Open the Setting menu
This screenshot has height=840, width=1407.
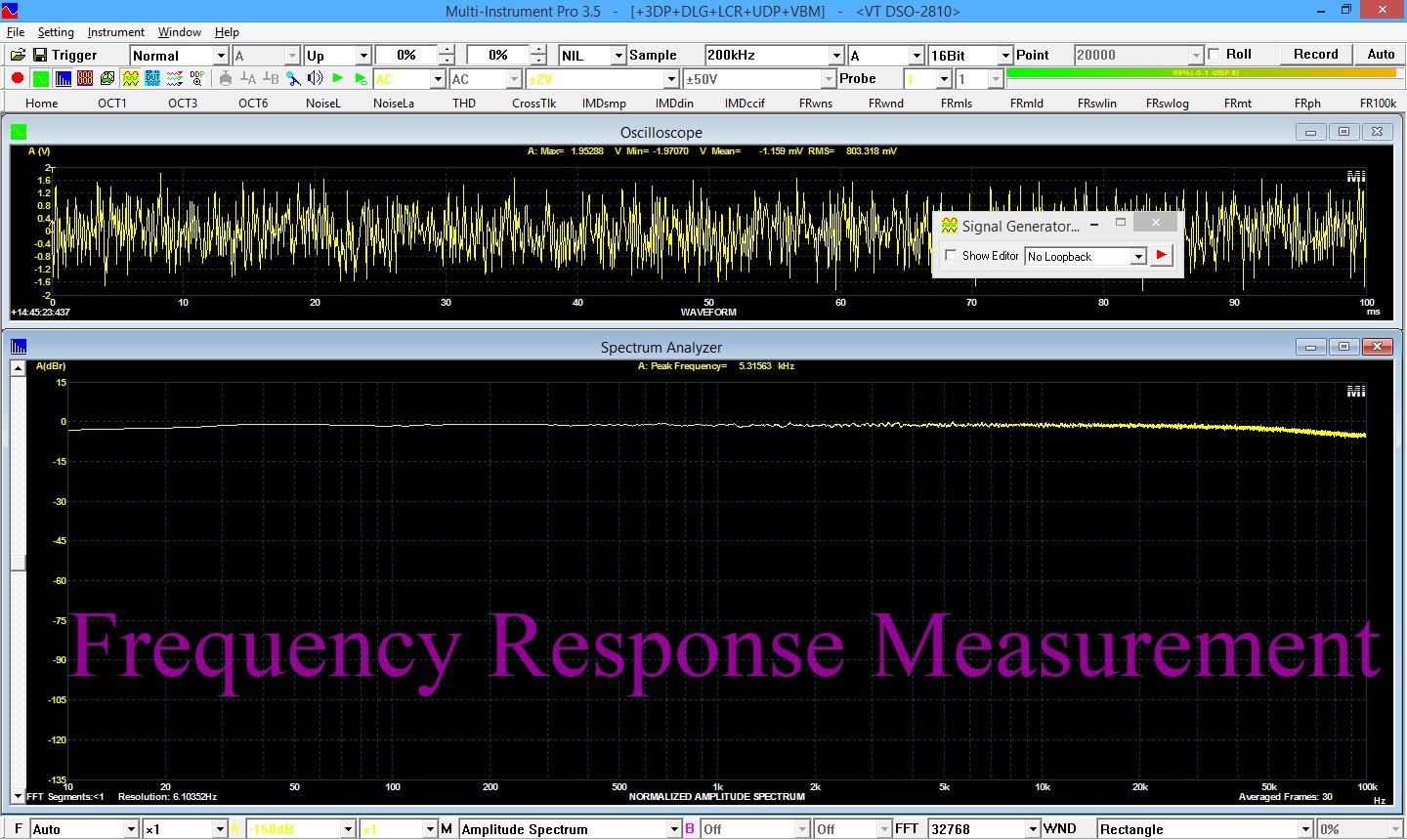click(x=56, y=32)
